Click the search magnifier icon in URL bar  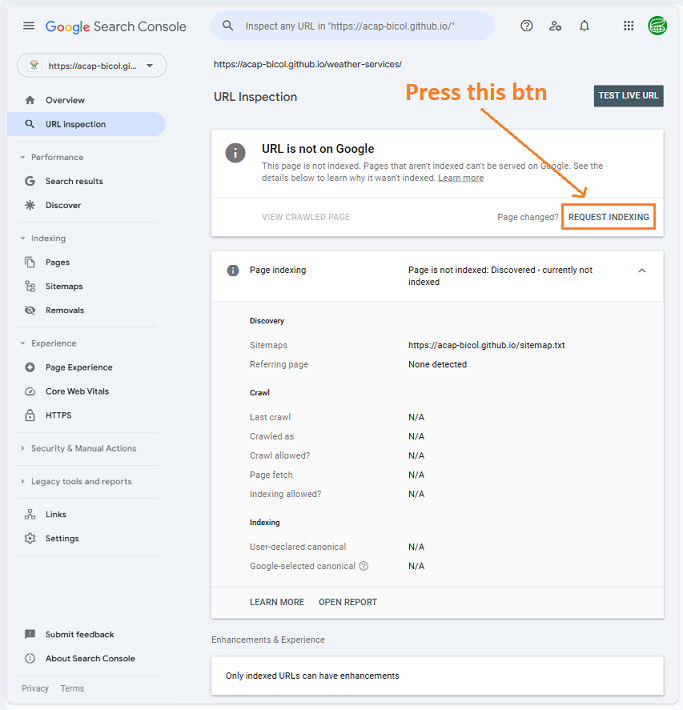(228, 26)
